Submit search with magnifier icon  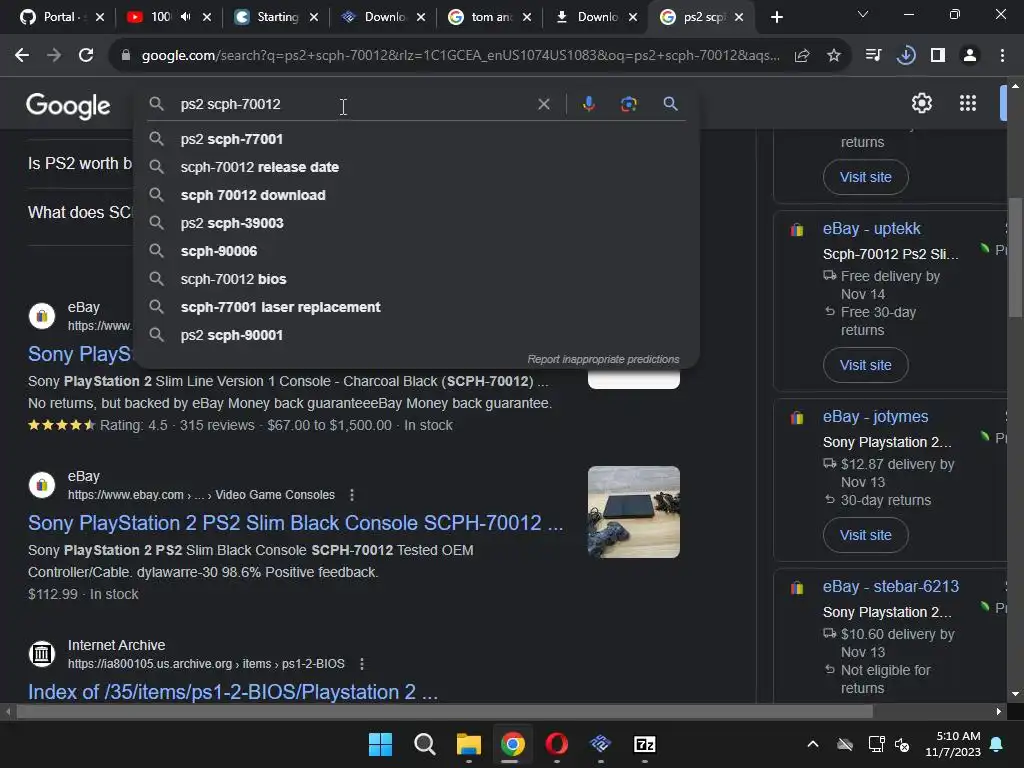coord(670,104)
